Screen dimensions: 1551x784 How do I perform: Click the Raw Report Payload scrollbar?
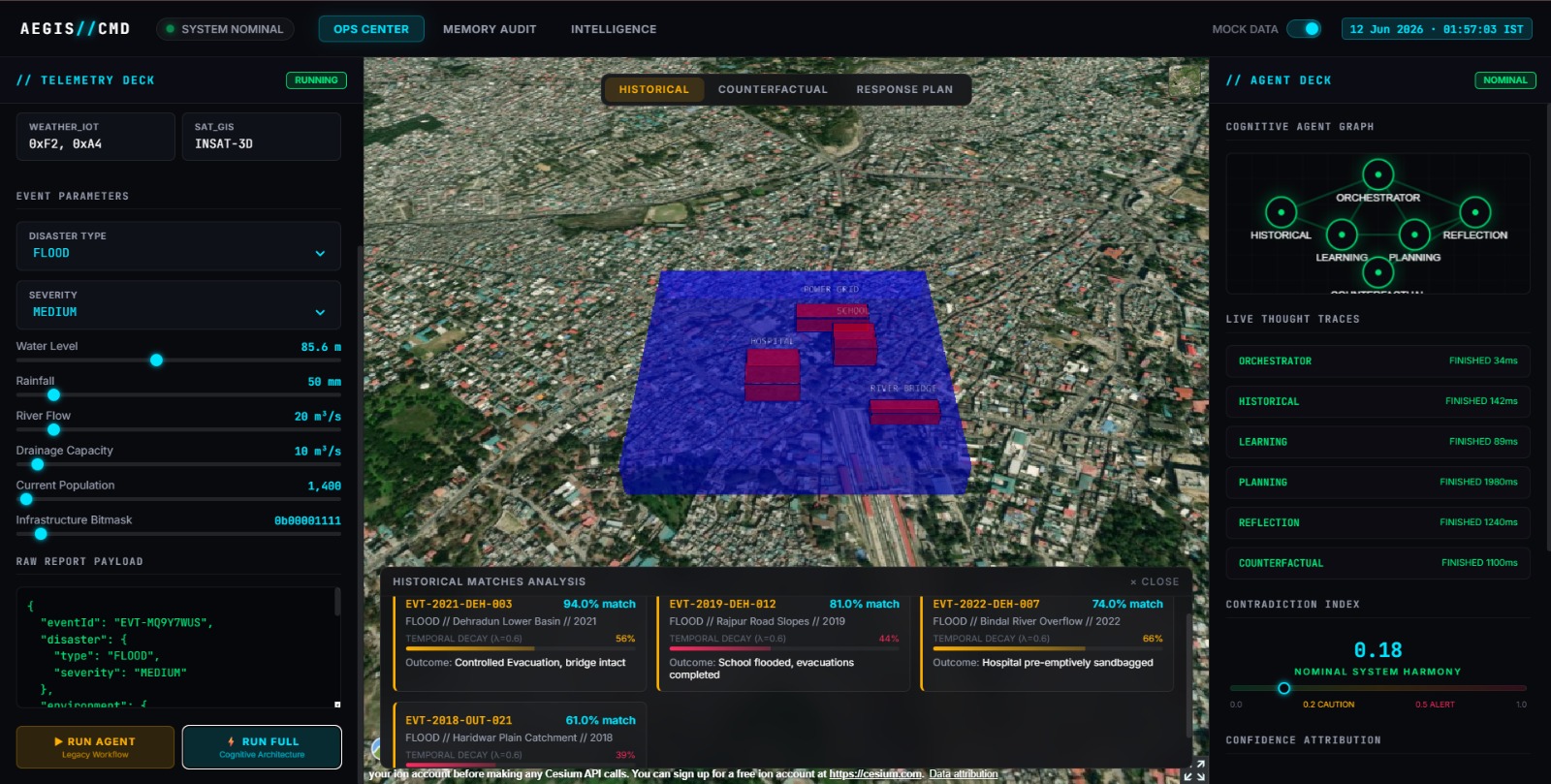point(337,601)
